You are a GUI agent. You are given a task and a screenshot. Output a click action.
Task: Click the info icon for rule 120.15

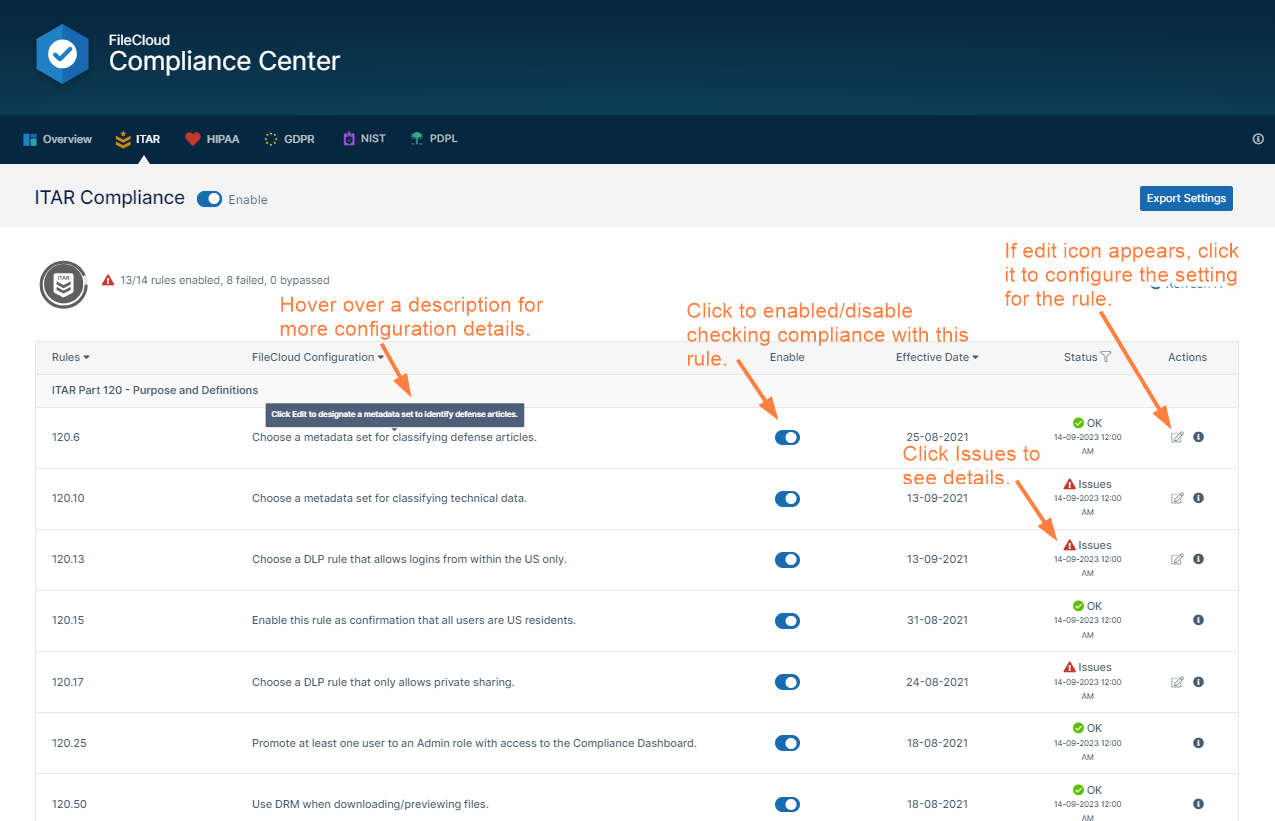pos(1198,620)
